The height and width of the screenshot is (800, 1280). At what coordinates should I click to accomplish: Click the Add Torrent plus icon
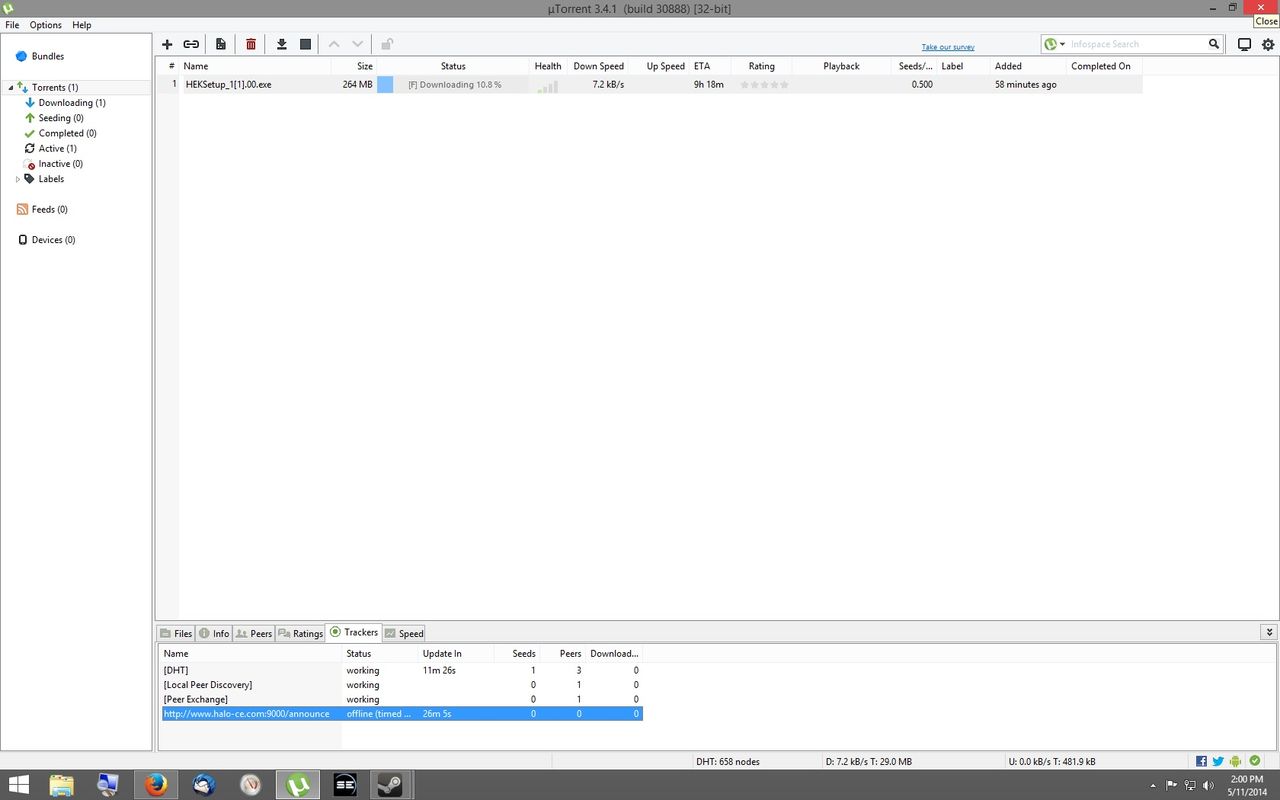(167, 44)
